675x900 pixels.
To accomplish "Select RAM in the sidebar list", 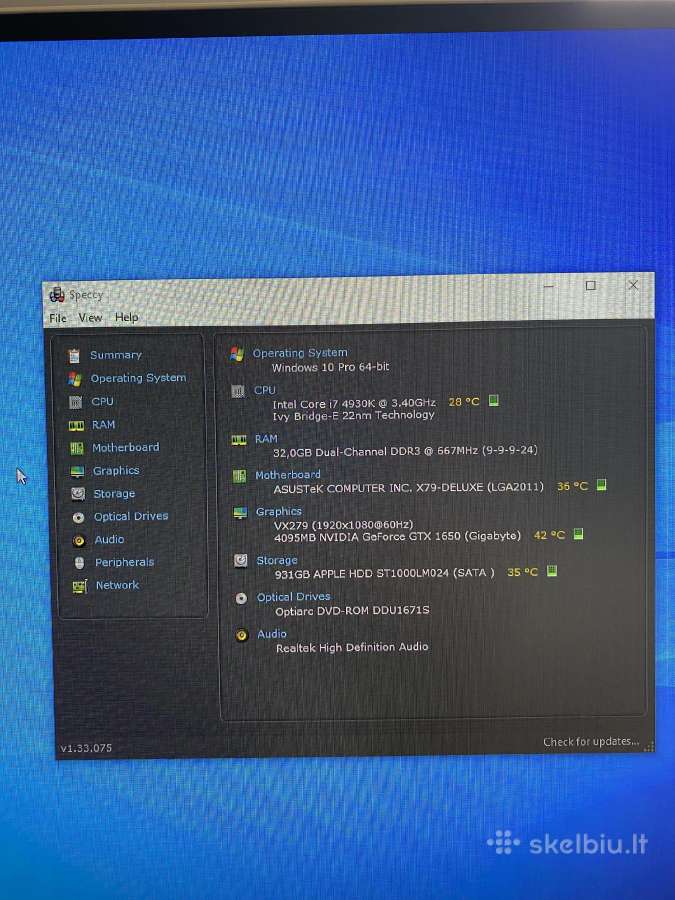I will [x=103, y=425].
